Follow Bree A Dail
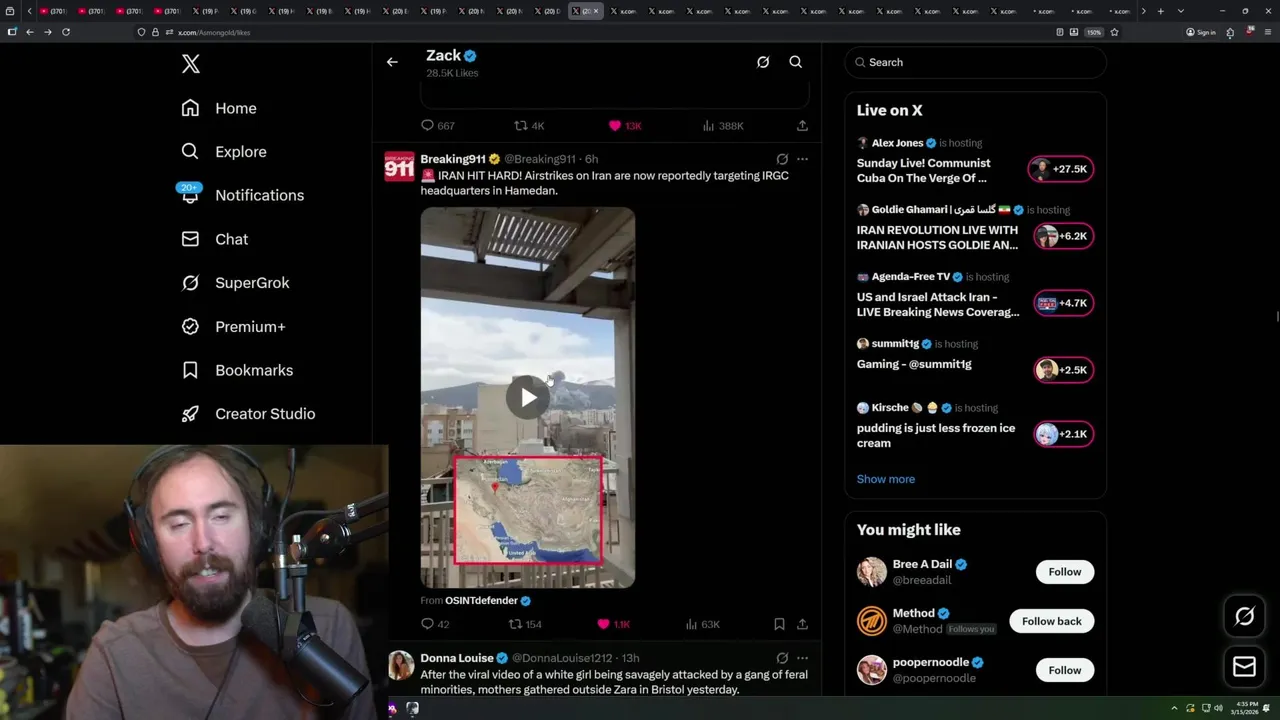Image resolution: width=1280 pixels, height=720 pixels. click(x=1065, y=572)
